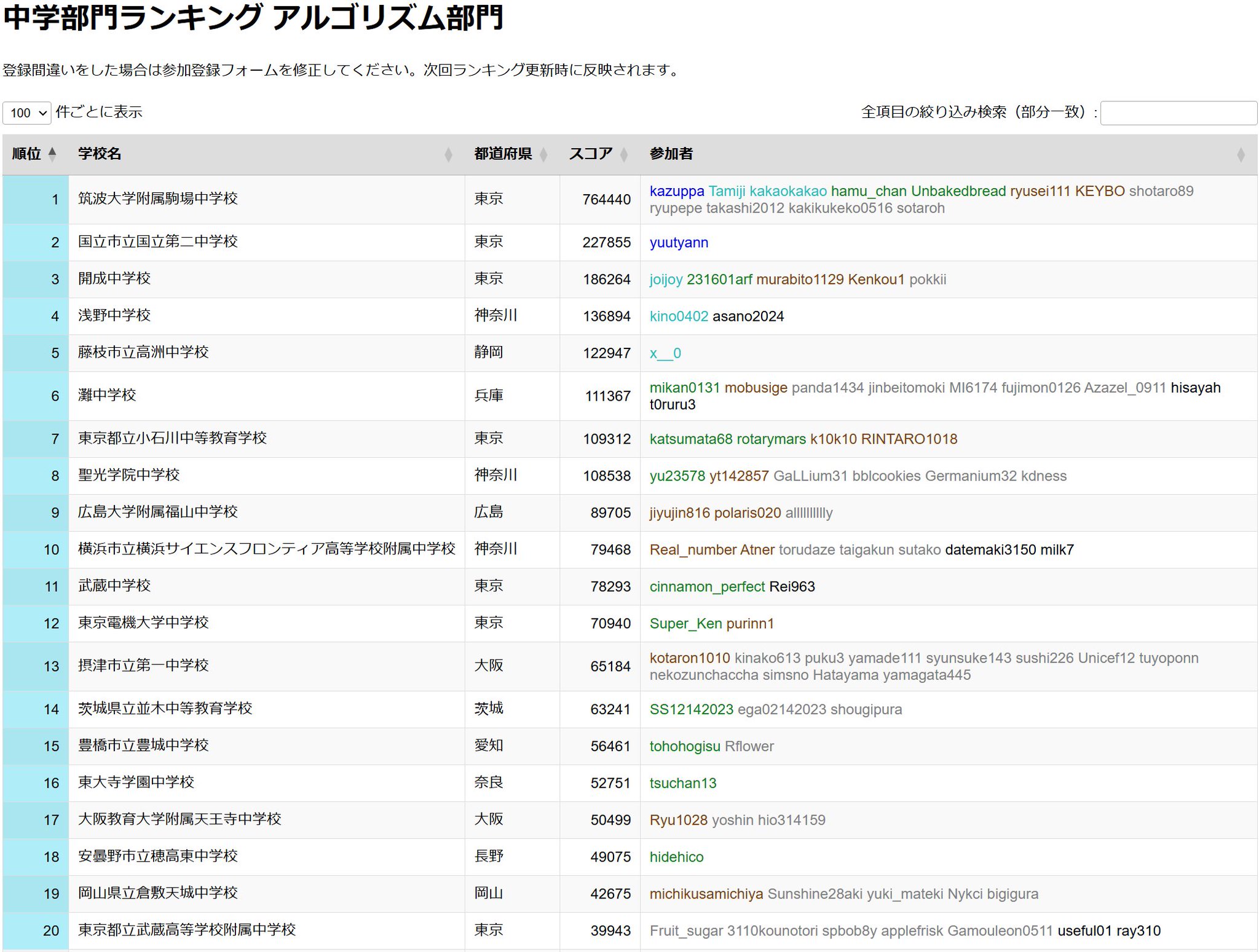Select school name 聖光学院中学校
Screen dimensions: 1259x952
[128, 475]
